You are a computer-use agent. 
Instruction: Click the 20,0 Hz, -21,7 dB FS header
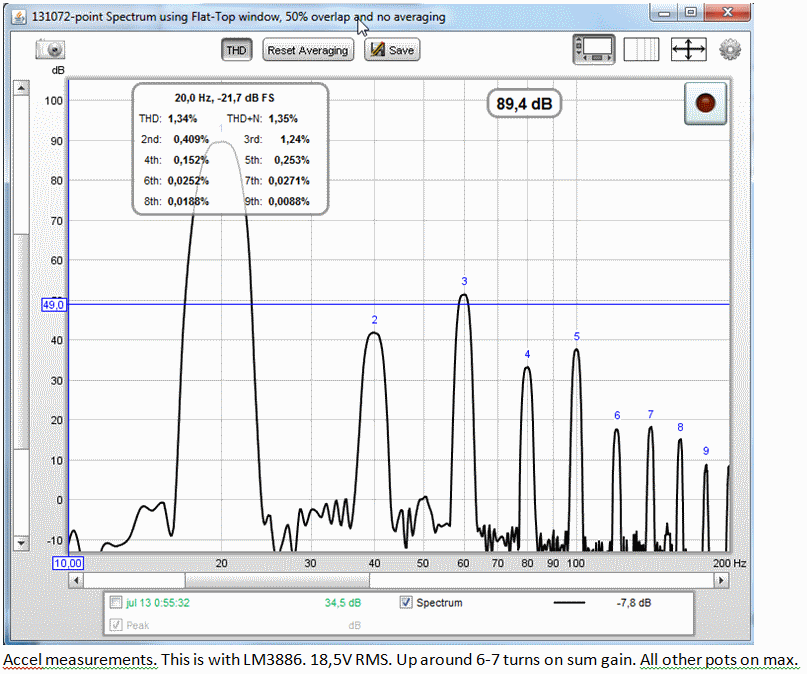click(224, 98)
